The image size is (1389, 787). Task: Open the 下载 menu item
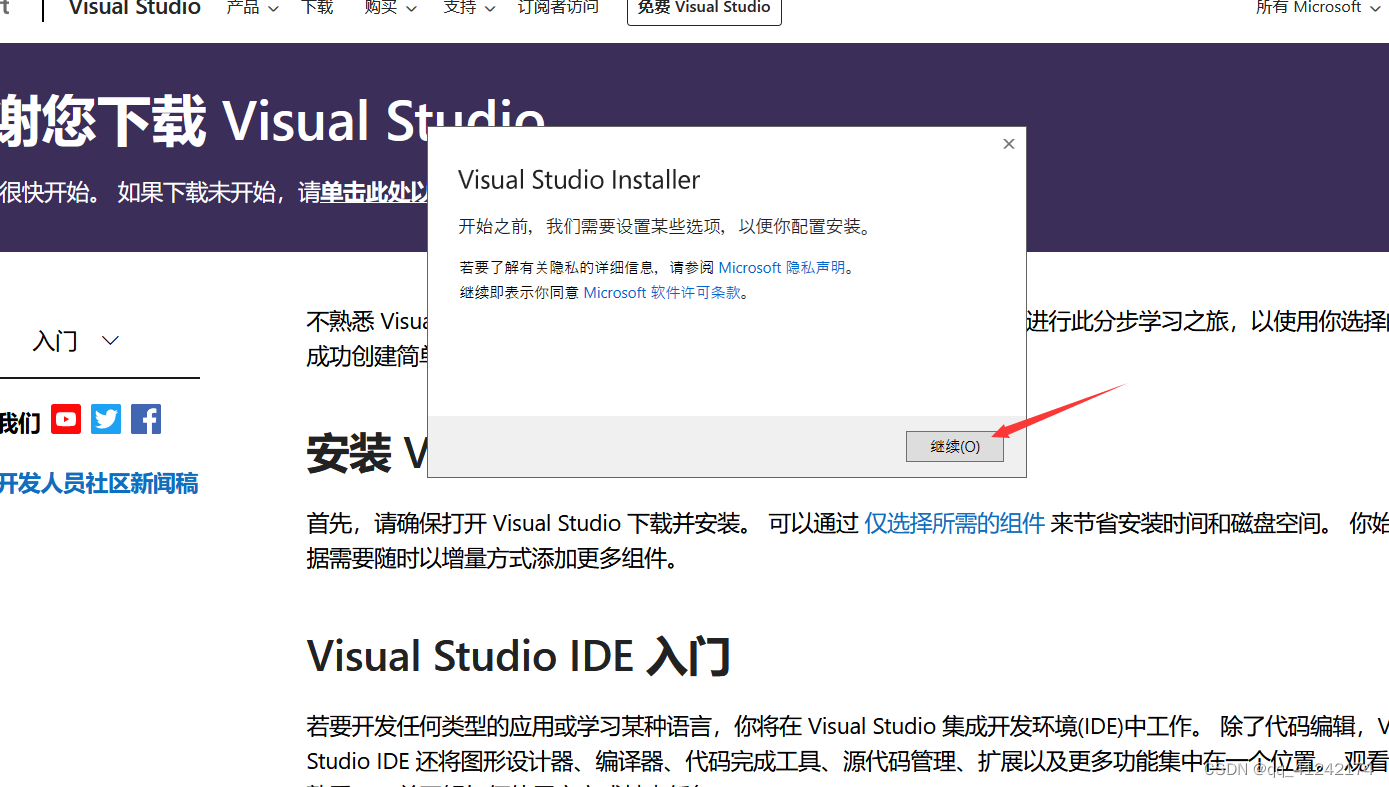click(317, 8)
